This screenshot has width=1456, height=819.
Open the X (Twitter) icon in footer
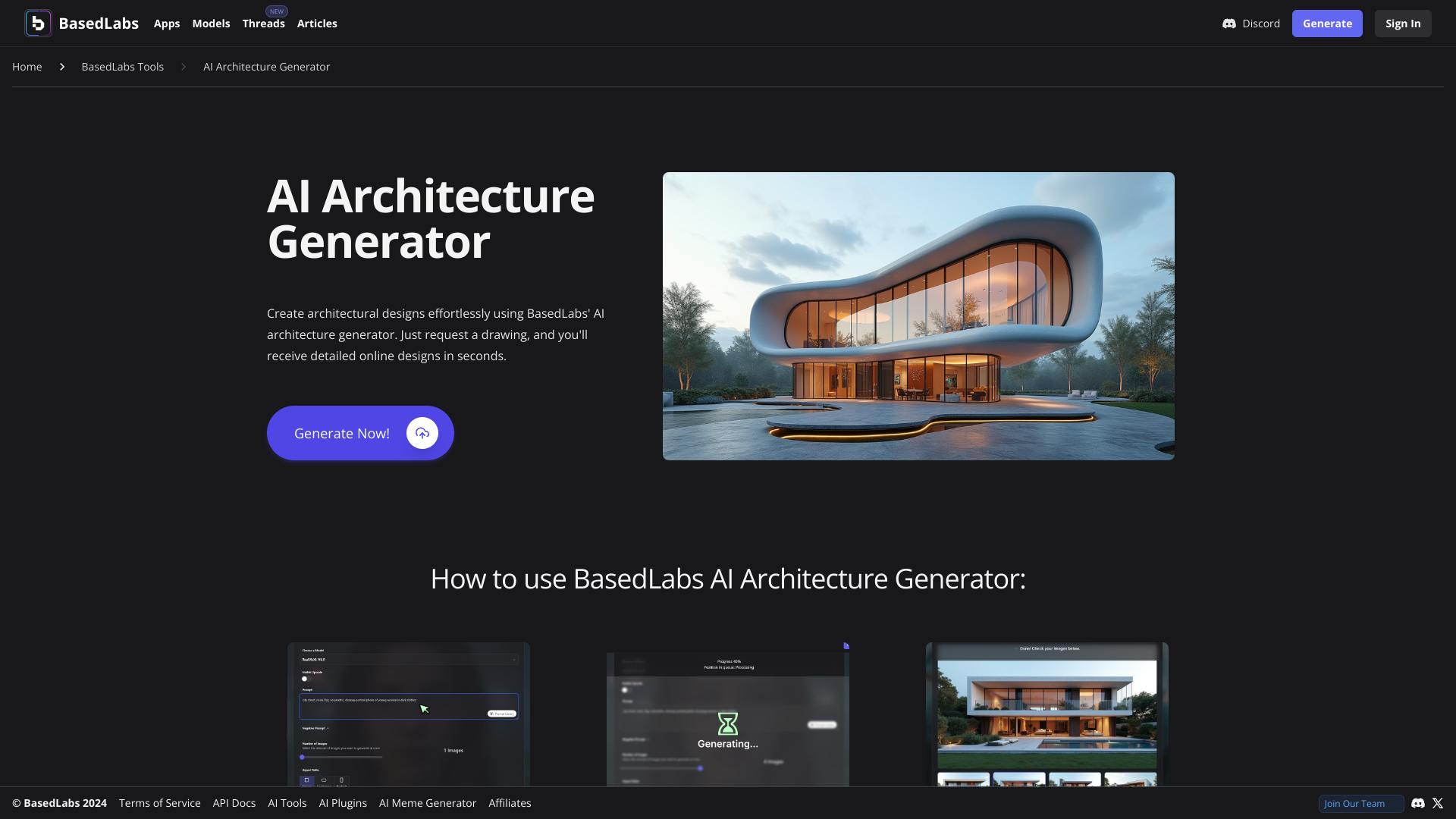click(x=1438, y=803)
